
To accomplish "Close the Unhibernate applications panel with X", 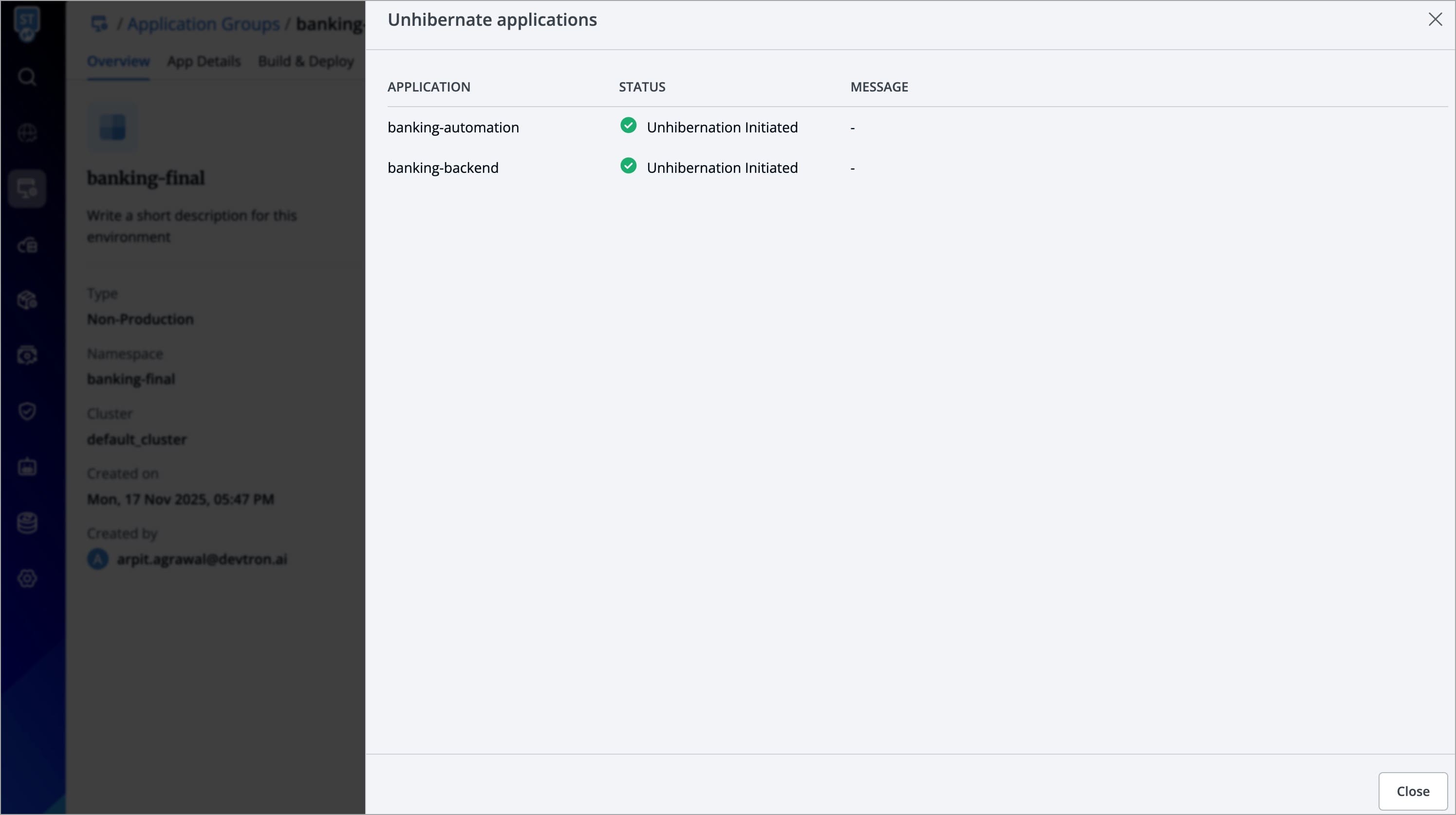I will [1435, 20].
